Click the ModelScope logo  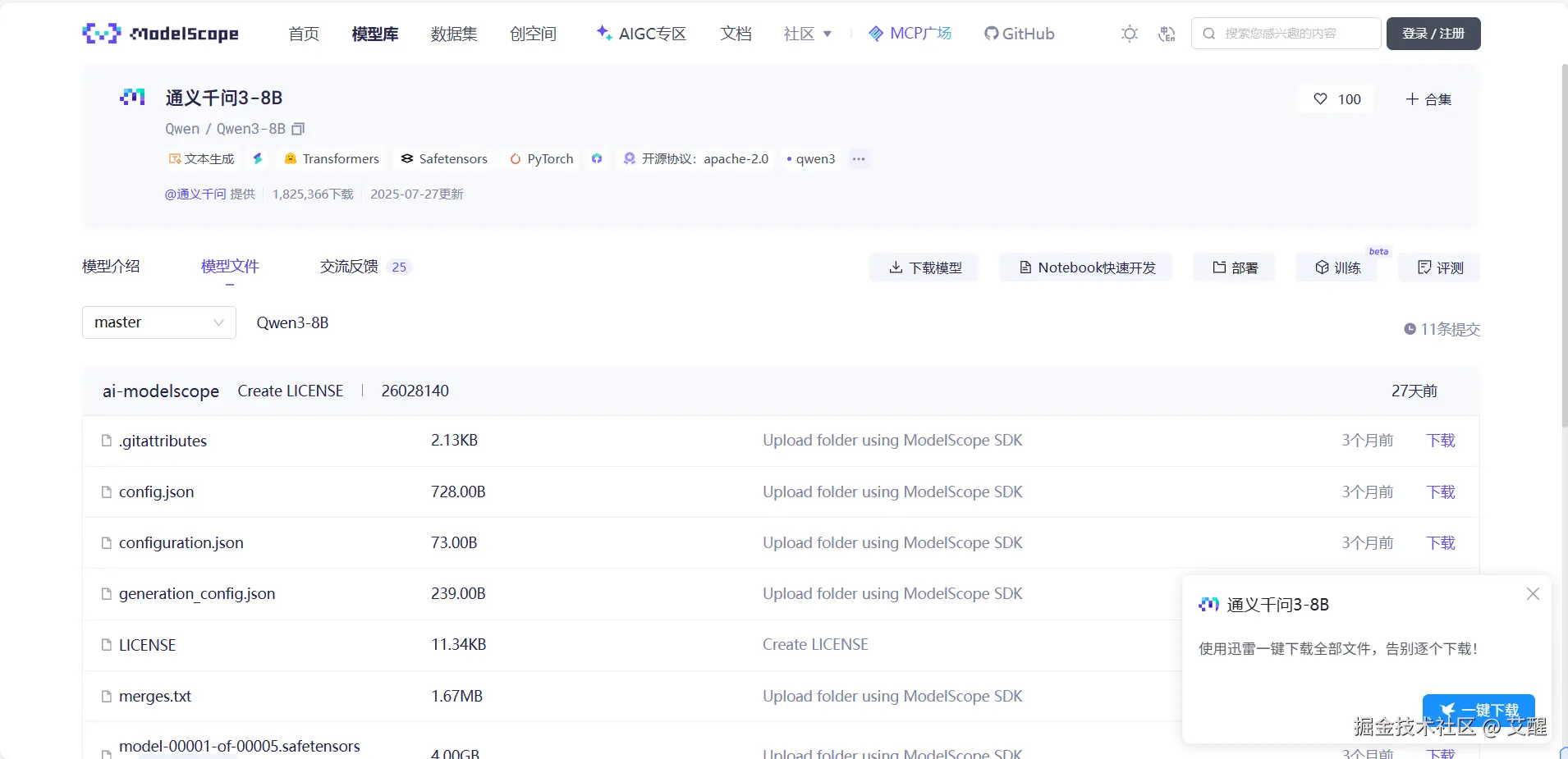(x=161, y=34)
